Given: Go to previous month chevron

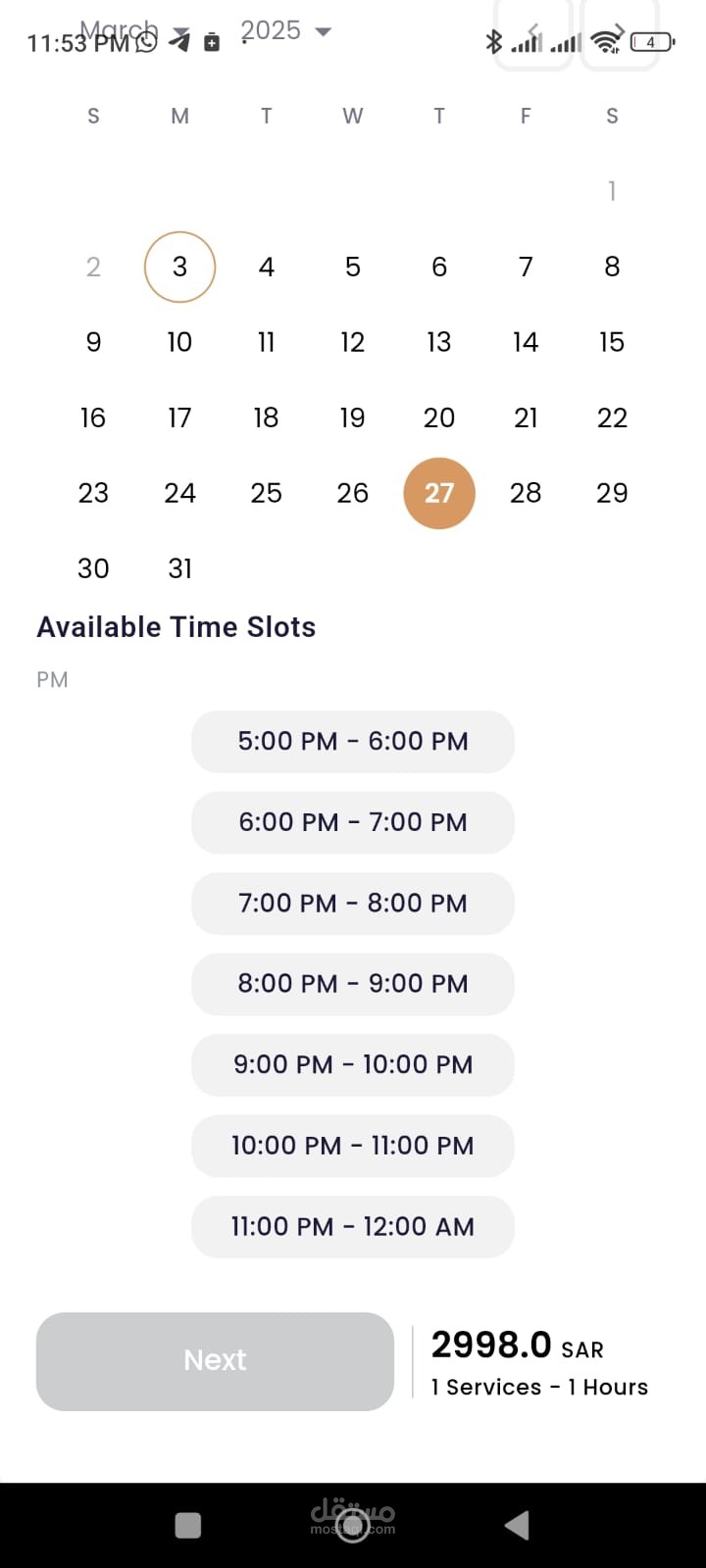Looking at the screenshot, I should (x=532, y=32).
